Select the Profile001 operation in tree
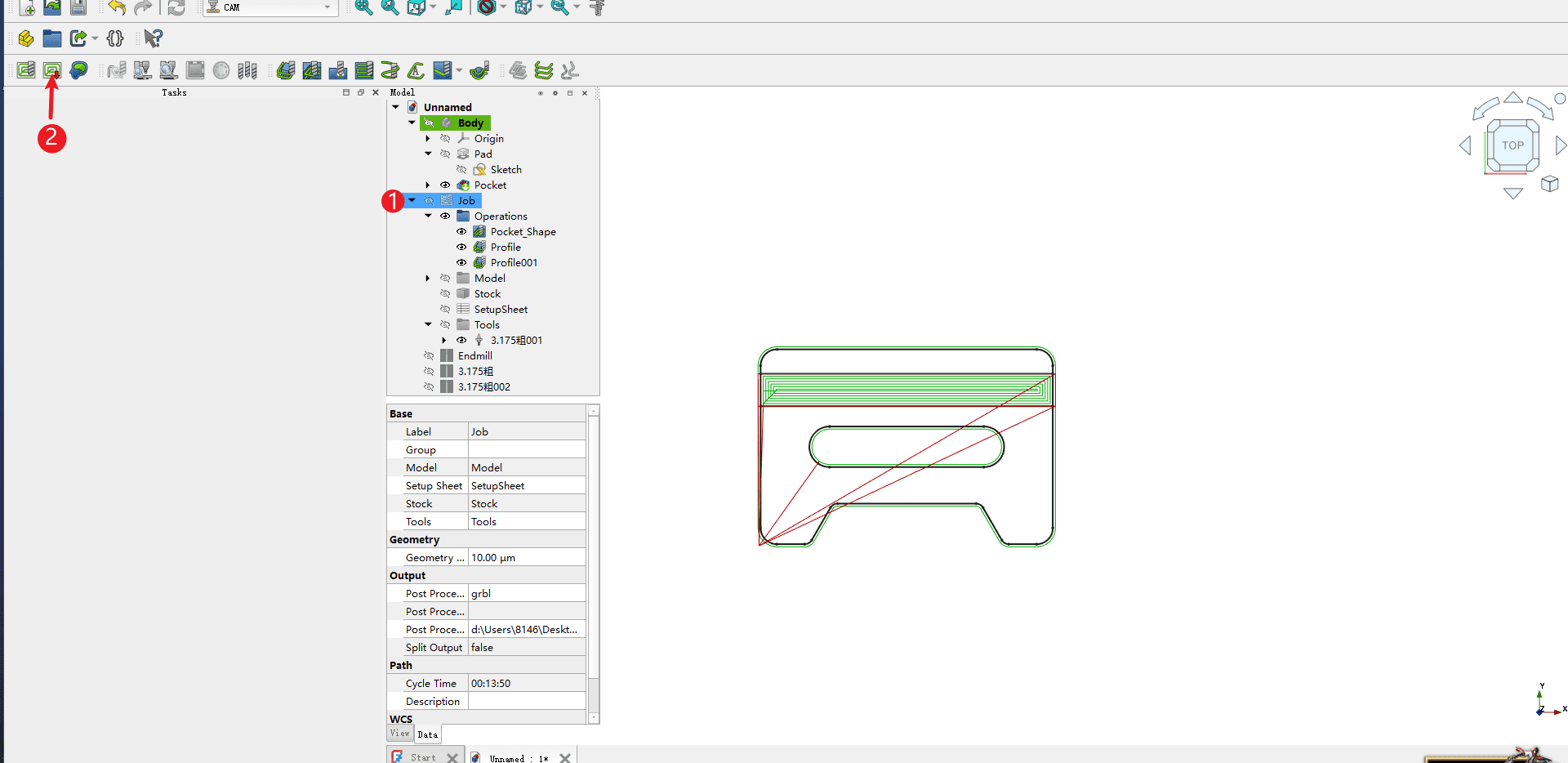The image size is (1568, 763). click(514, 263)
